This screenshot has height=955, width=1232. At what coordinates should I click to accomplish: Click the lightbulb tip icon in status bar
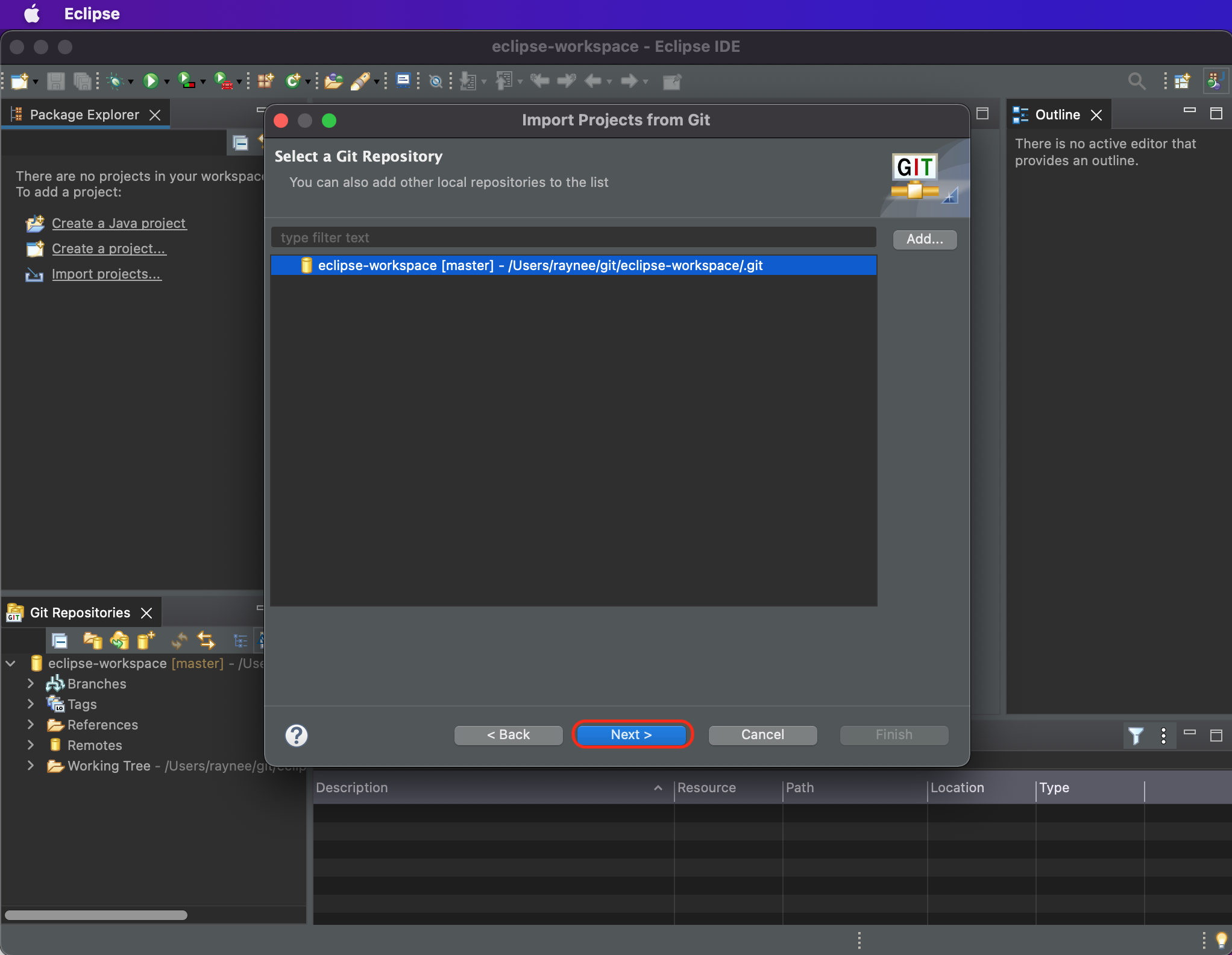click(1221, 939)
